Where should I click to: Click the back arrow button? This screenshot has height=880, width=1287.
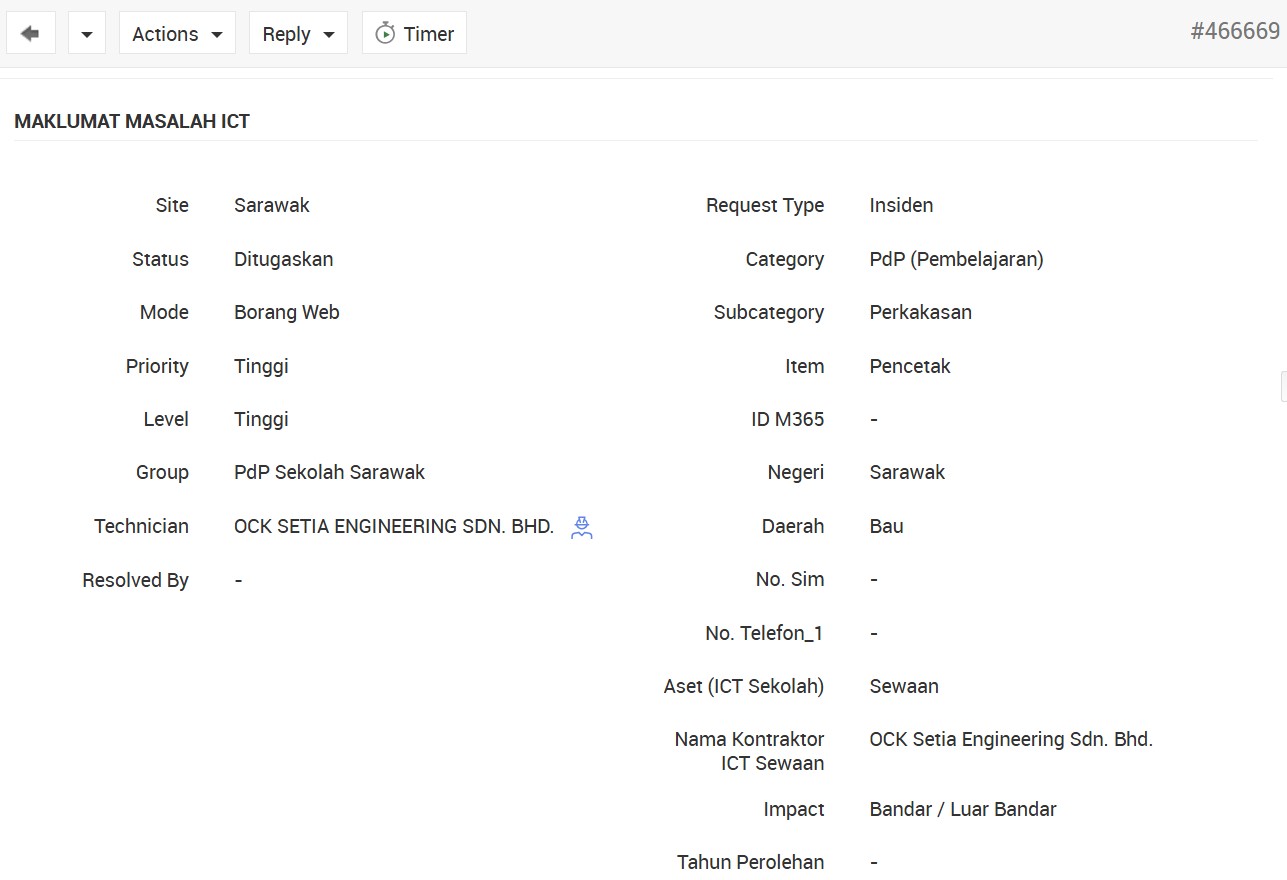[x=30, y=34]
